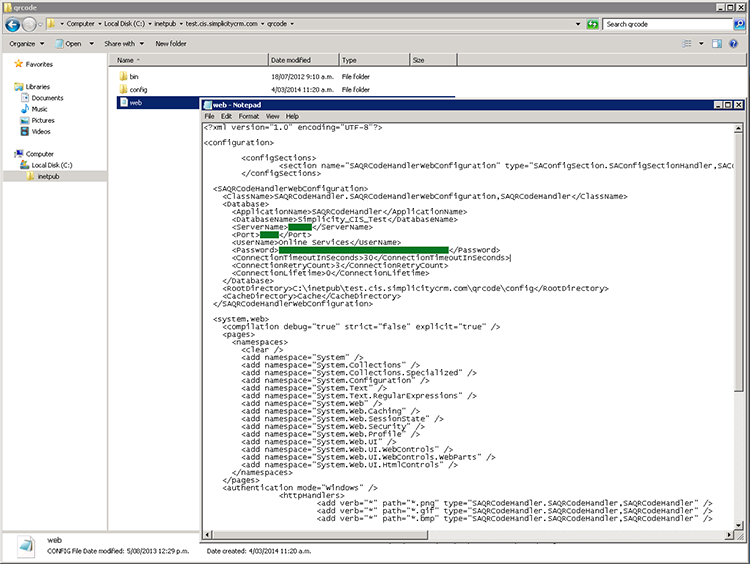Click the compilation debug true line

point(362,327)
